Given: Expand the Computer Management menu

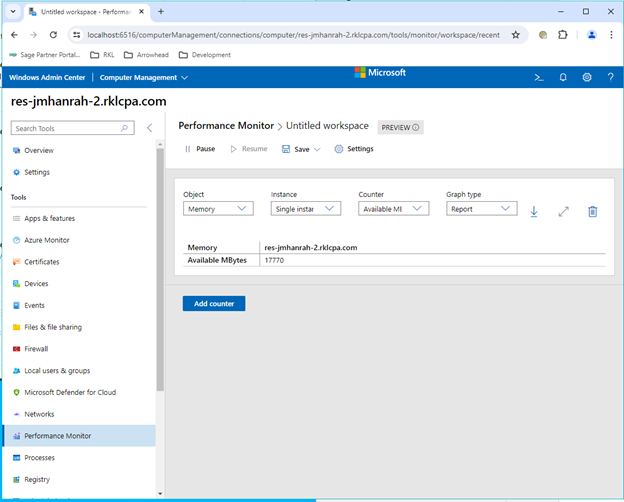Looking at the screenshot, I should [143, 77].
